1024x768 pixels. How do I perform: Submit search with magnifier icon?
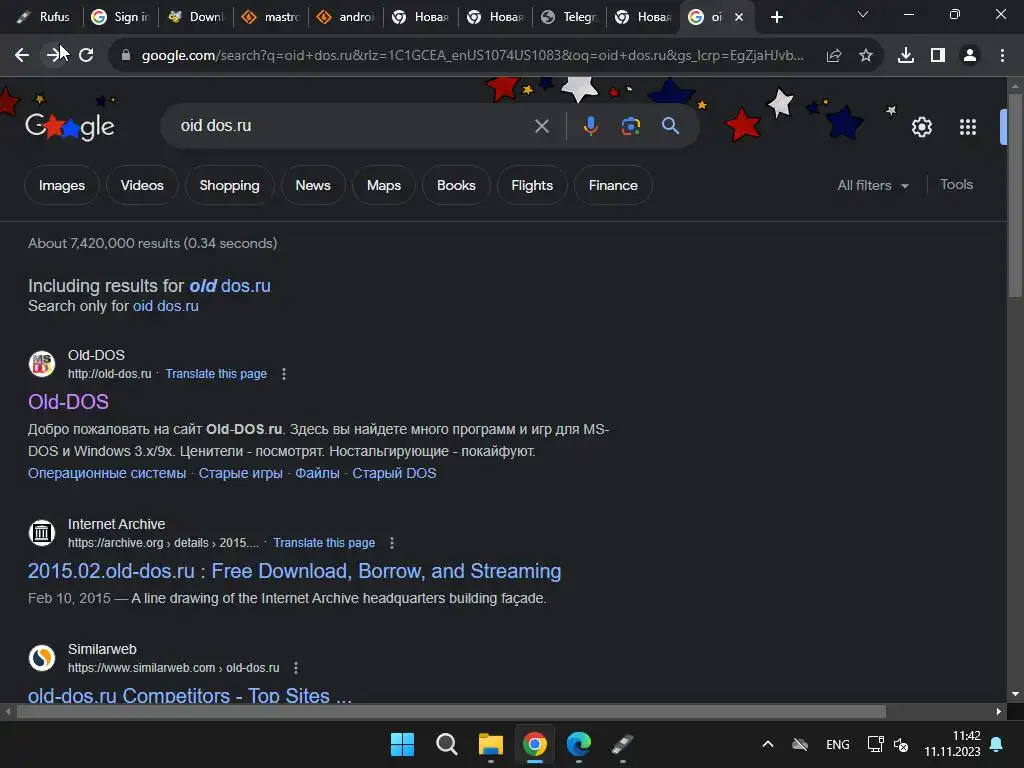(x=671, y=126)
